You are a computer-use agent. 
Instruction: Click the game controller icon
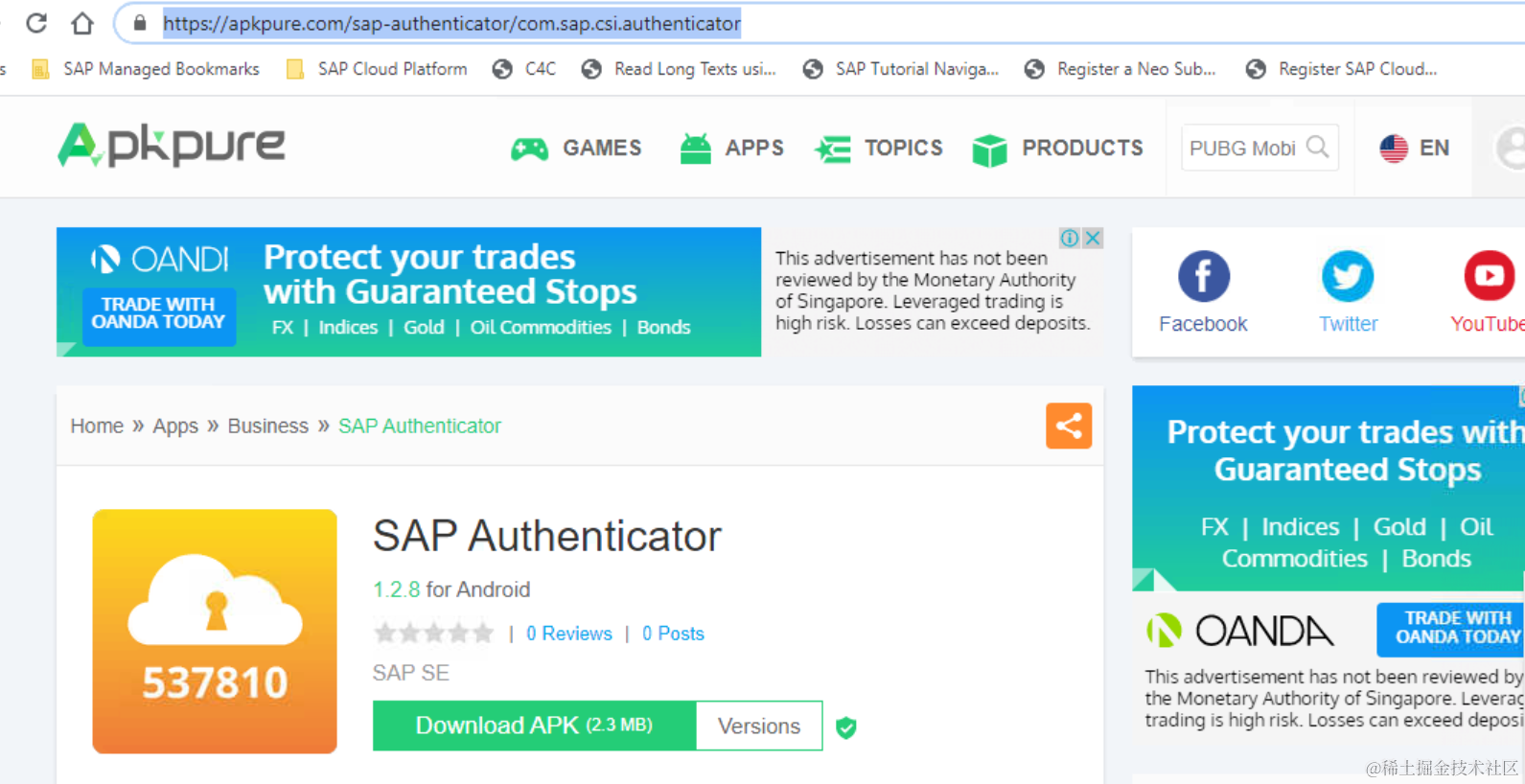click(529, 149)
